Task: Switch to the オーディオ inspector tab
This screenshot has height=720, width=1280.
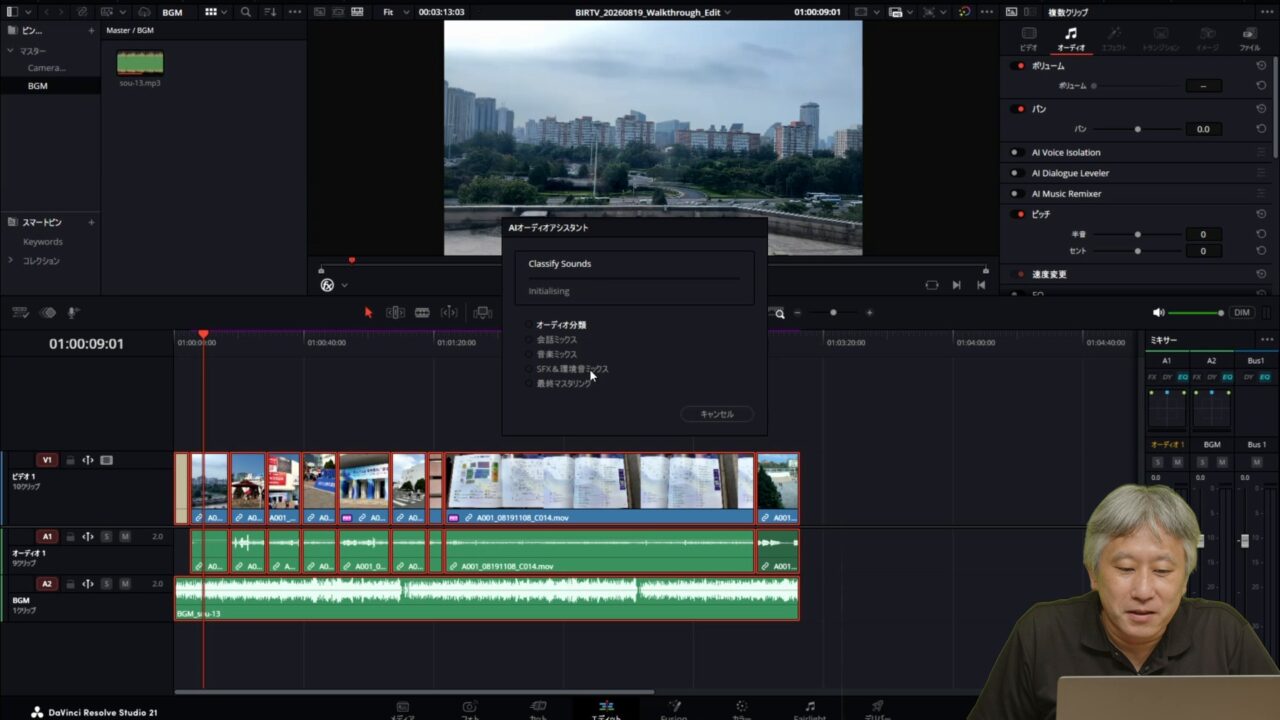Action: tap(1071, 39)
